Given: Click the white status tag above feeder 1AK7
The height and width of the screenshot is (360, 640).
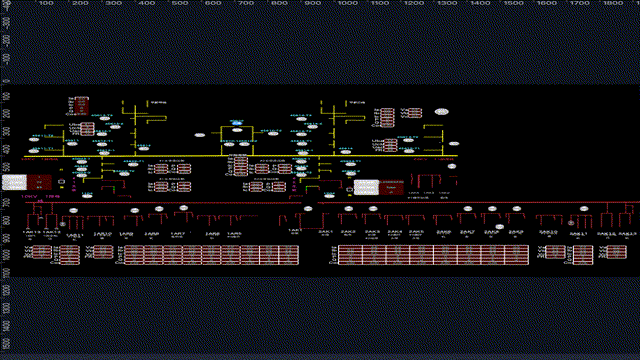Looking at the screenshot, I should pos(184,208).
